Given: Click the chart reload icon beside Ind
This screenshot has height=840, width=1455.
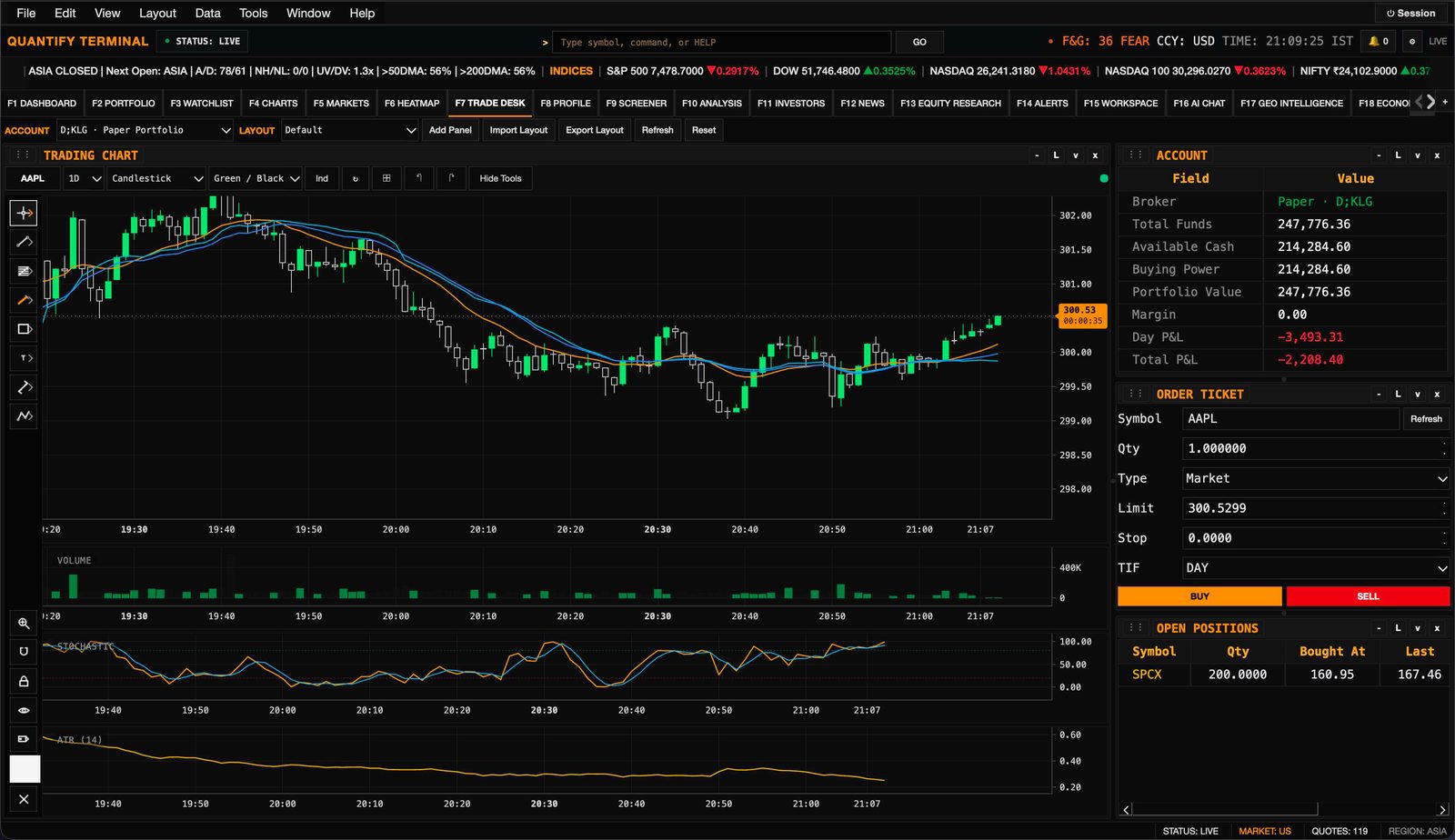Looking at the screenshot, I should 356,178.
